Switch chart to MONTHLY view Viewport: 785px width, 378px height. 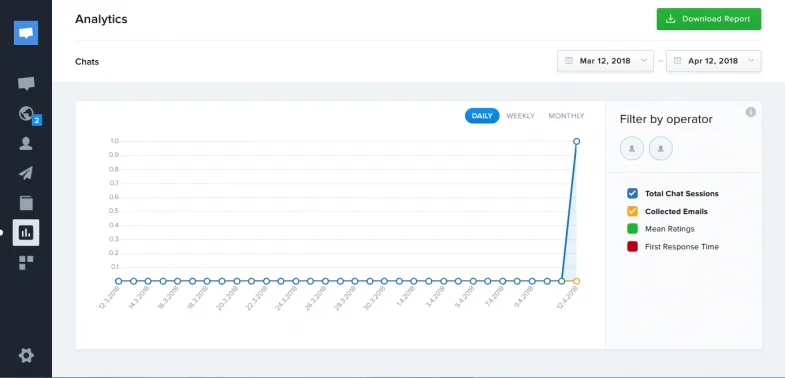[x=566, y=116]
